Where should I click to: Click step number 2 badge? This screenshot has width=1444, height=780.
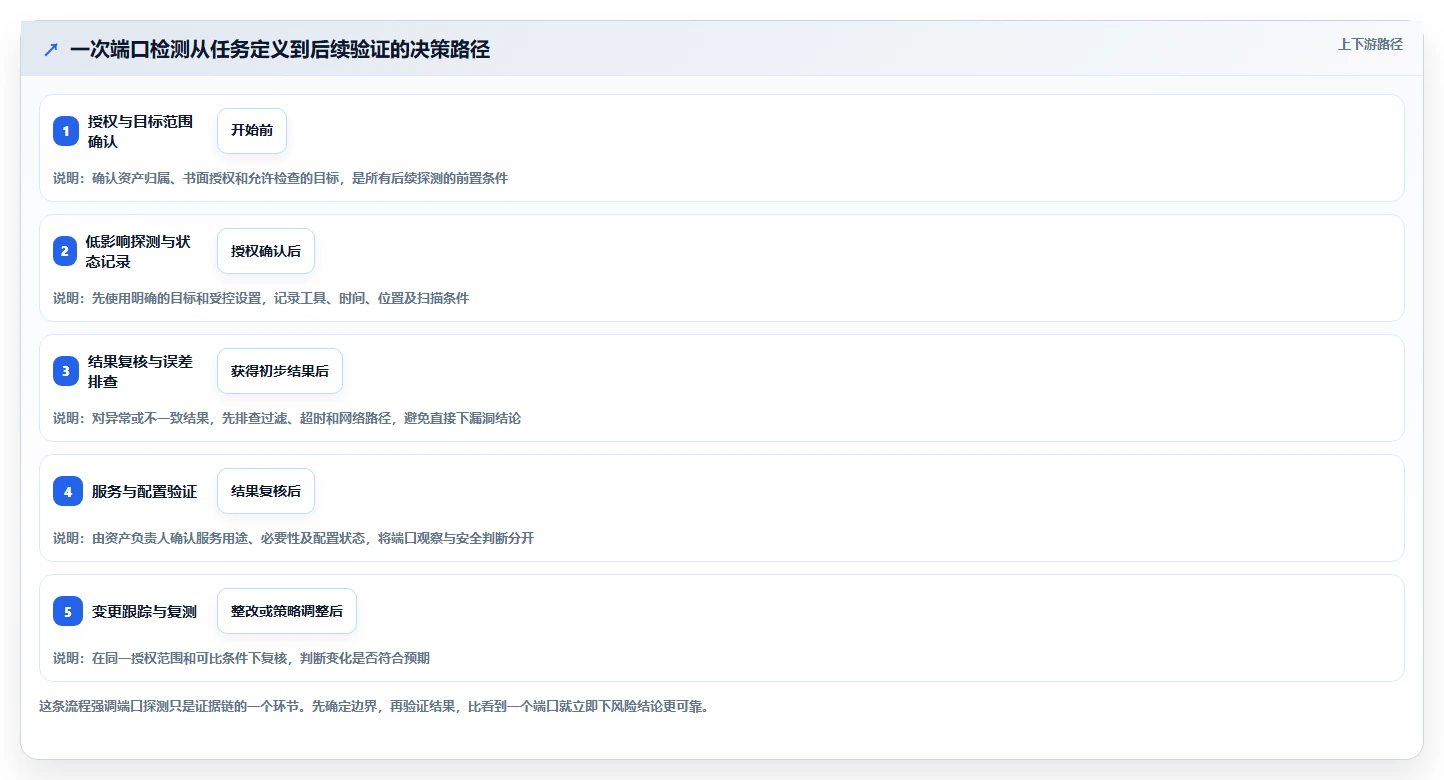point(65,251)
